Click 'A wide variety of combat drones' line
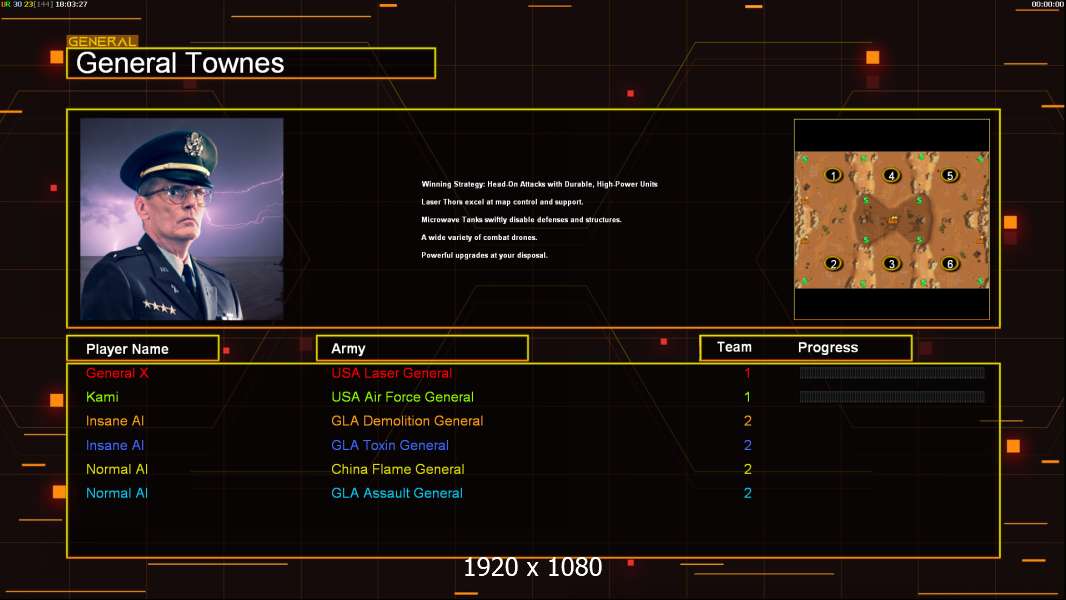The height and width of the screenshot is (600, 1066). pyautogui.click(x=479, y=237)
